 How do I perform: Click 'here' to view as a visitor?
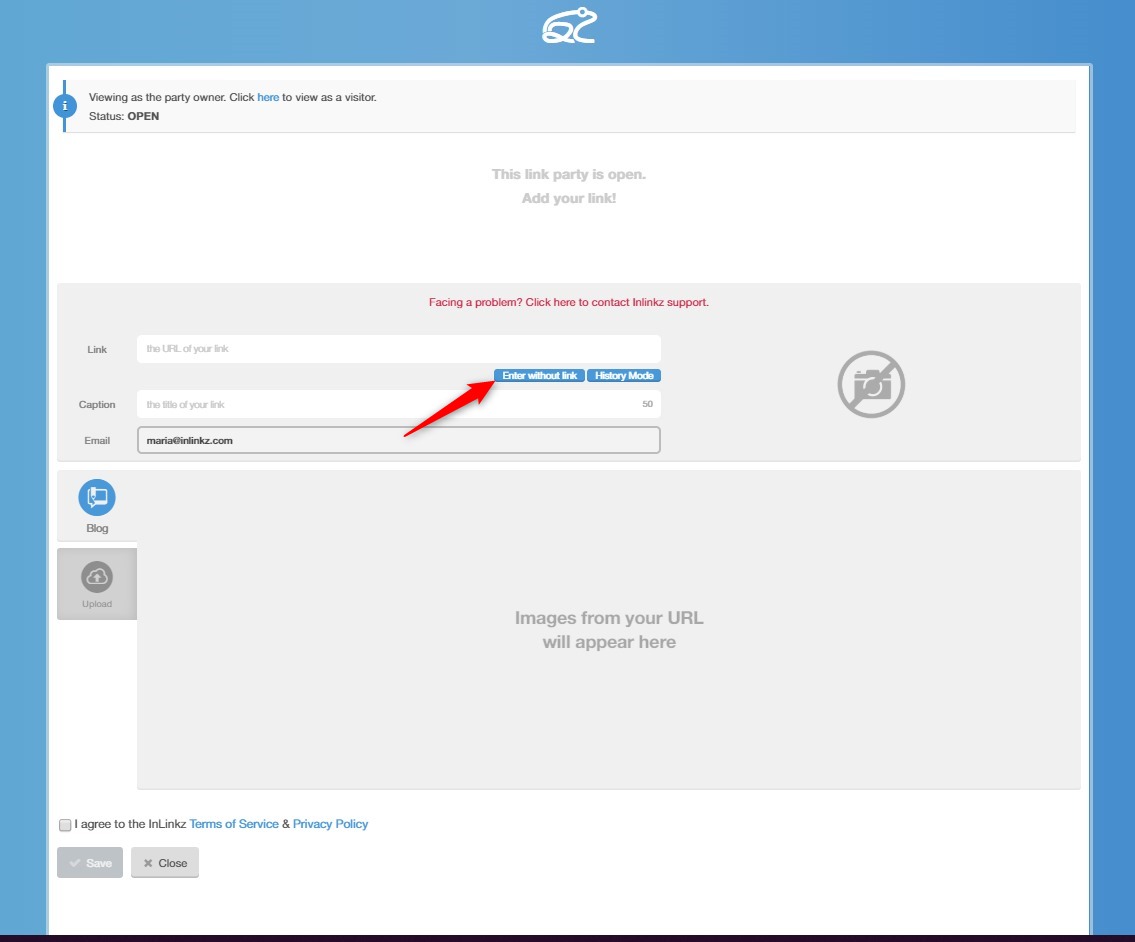point(268,97)
